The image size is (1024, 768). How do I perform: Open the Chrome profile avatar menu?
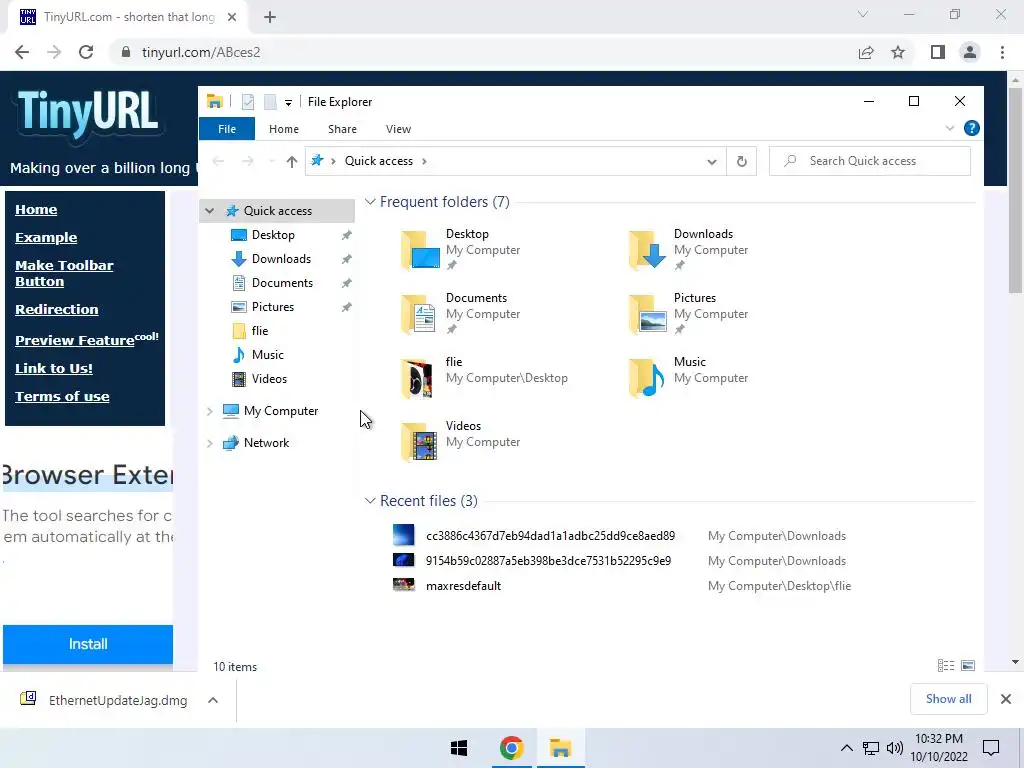point(970,52)
